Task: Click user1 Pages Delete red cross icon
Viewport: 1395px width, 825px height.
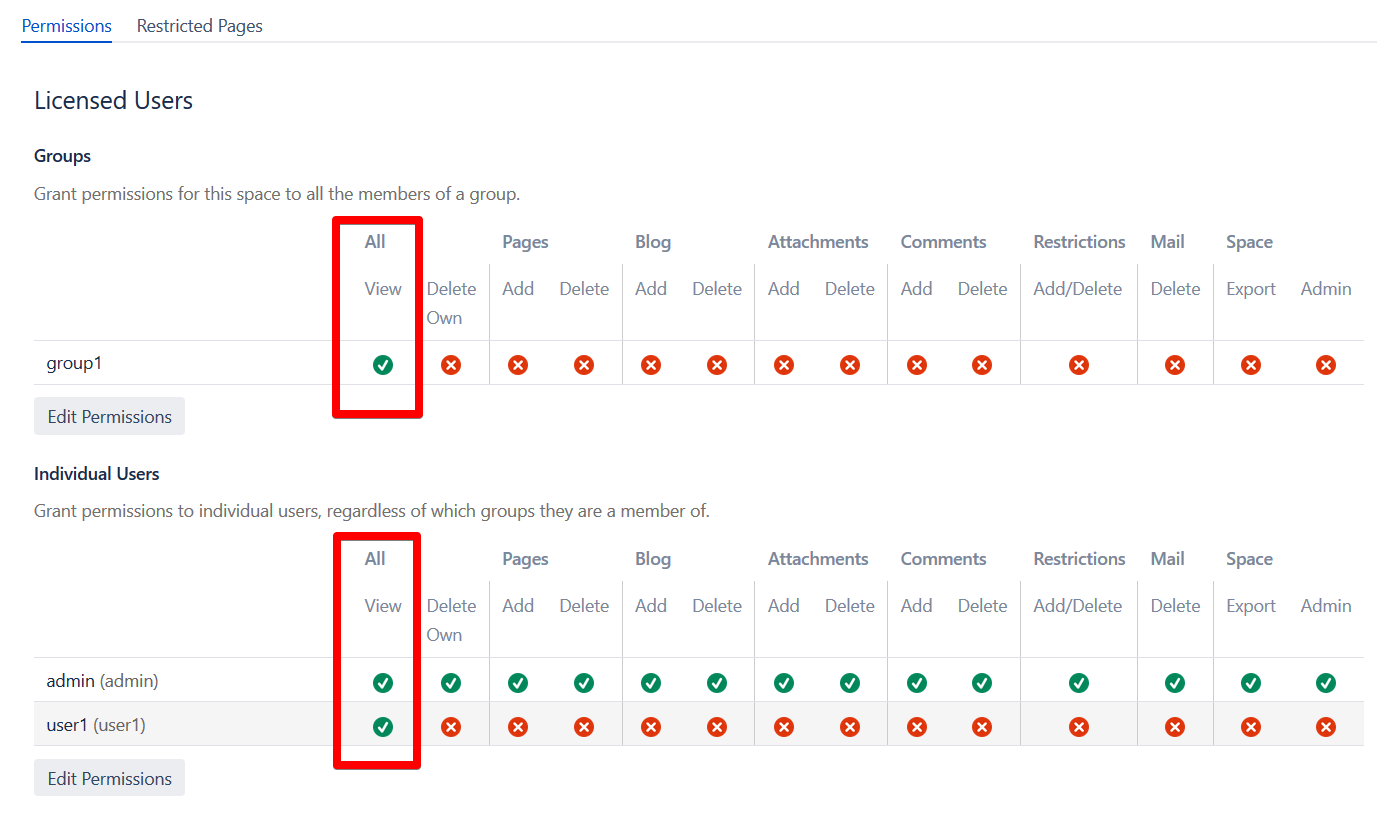Action: point(584,727)
